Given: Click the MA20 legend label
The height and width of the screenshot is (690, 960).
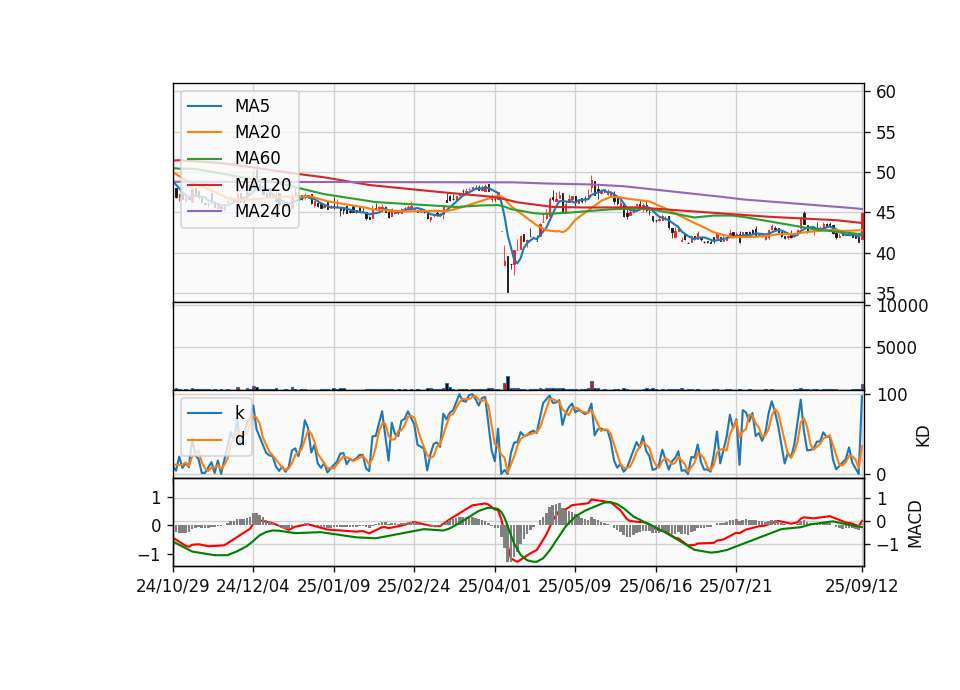Looking at the screenshot, I should (257, 132).
